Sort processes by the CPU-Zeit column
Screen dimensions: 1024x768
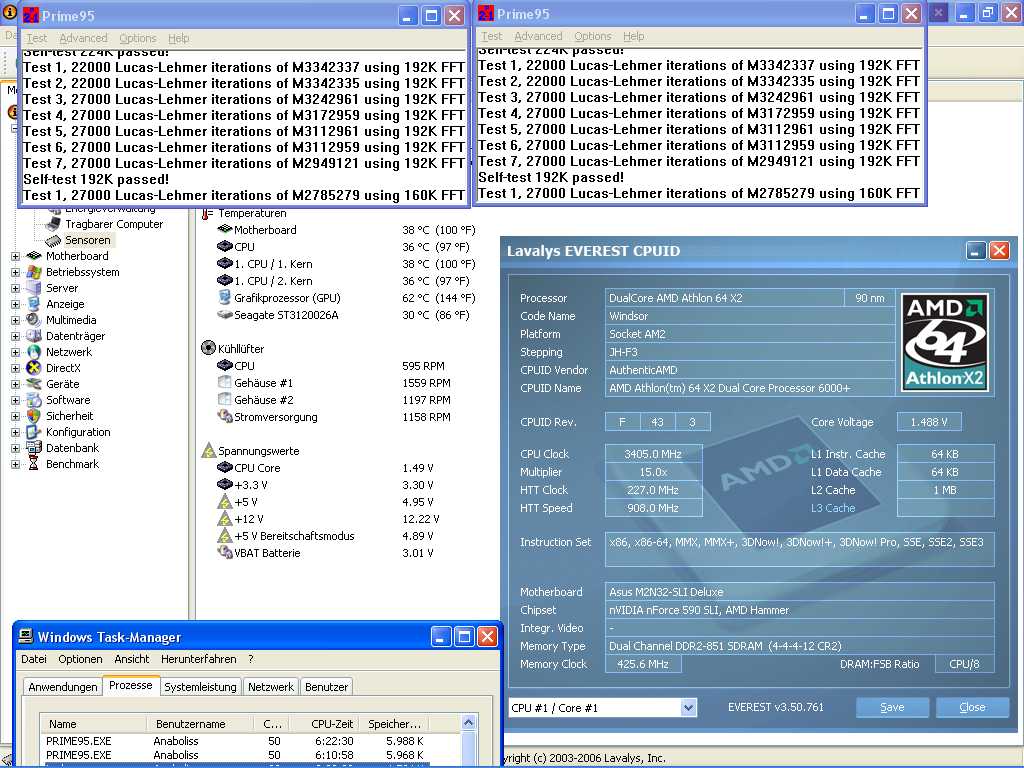coord(323,724)
